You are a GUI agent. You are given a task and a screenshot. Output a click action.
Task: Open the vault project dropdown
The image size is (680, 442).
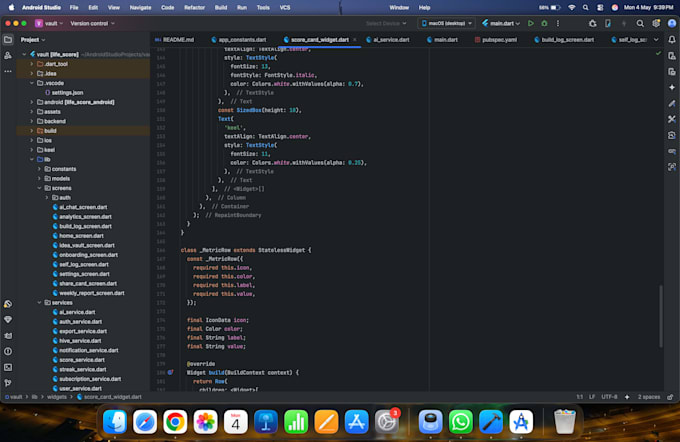(x=49, y=23)
